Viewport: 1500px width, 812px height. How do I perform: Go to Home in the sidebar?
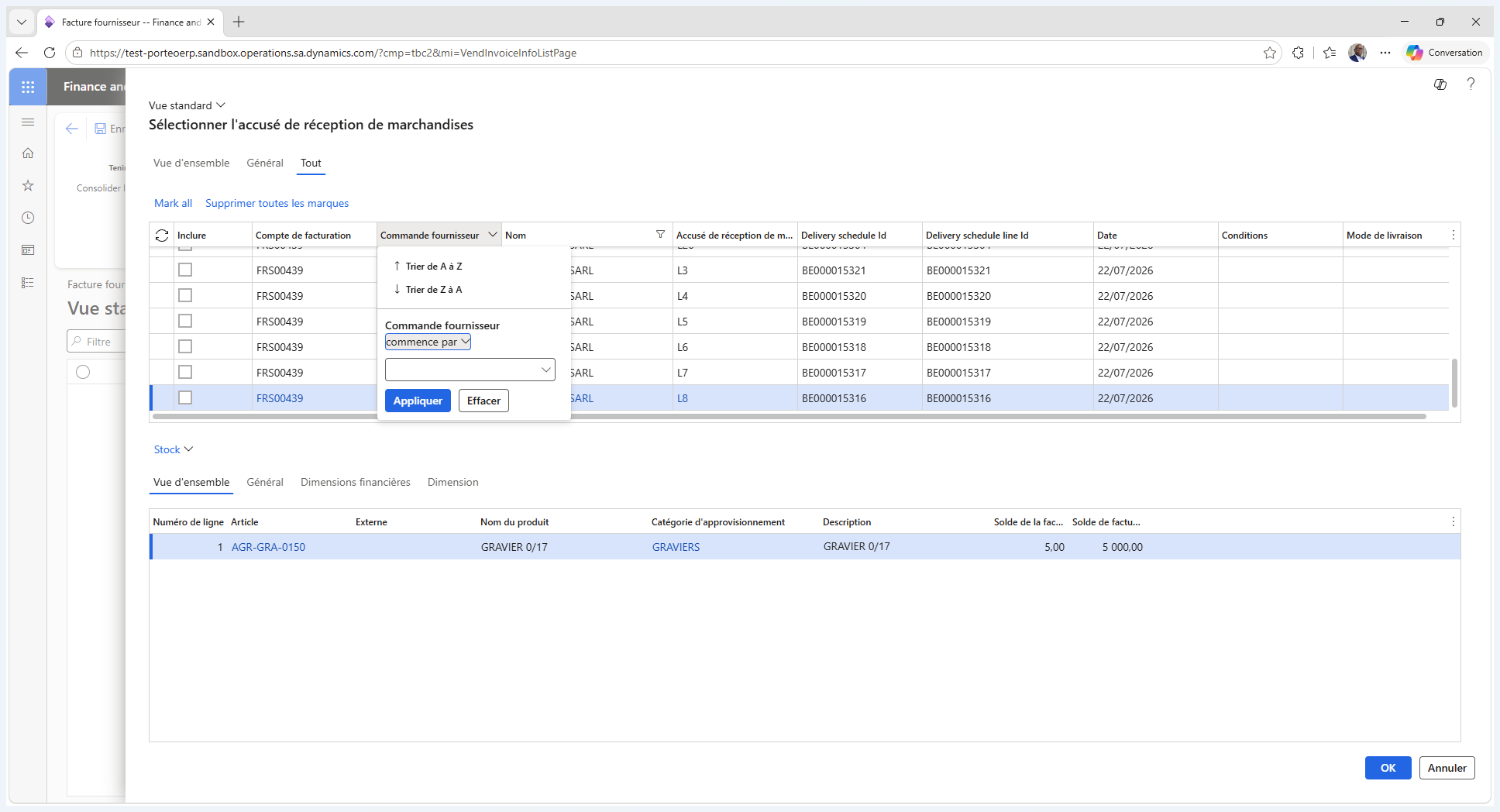28,153
